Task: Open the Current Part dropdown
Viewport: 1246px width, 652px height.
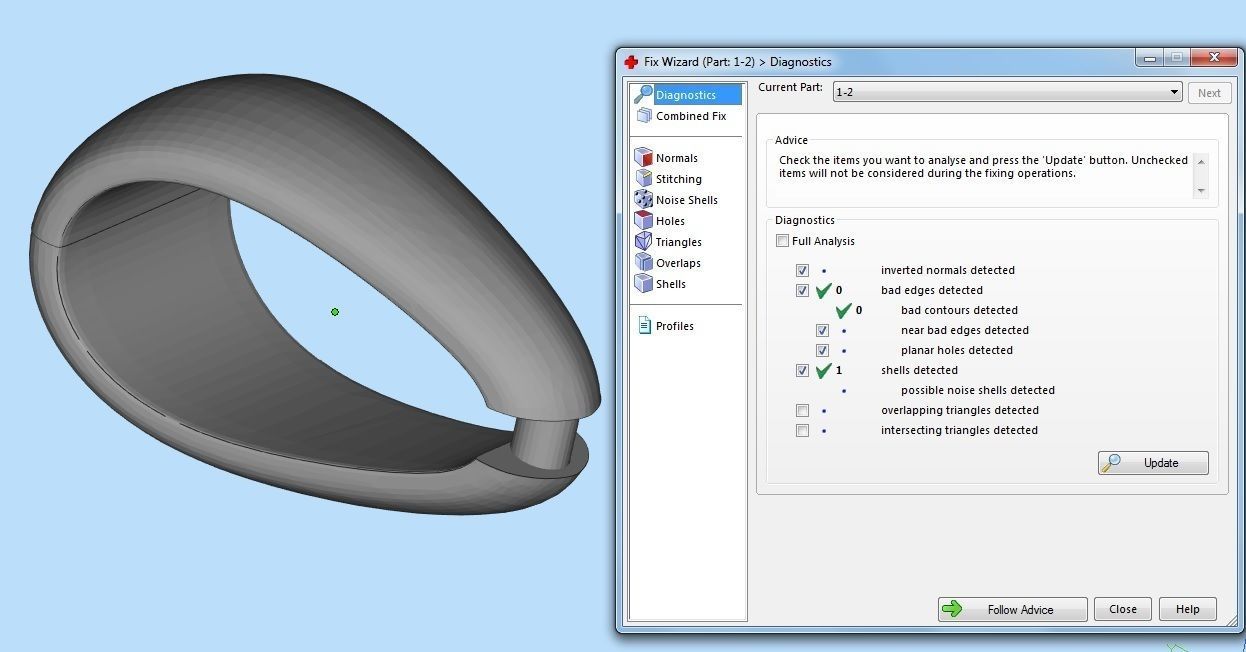Action: [x=1008, y=92]
